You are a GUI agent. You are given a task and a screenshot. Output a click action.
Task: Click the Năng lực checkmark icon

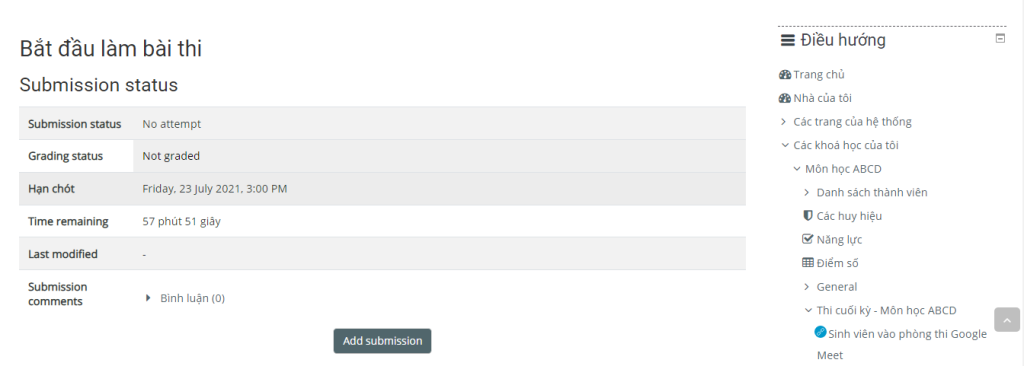(808, 239)
